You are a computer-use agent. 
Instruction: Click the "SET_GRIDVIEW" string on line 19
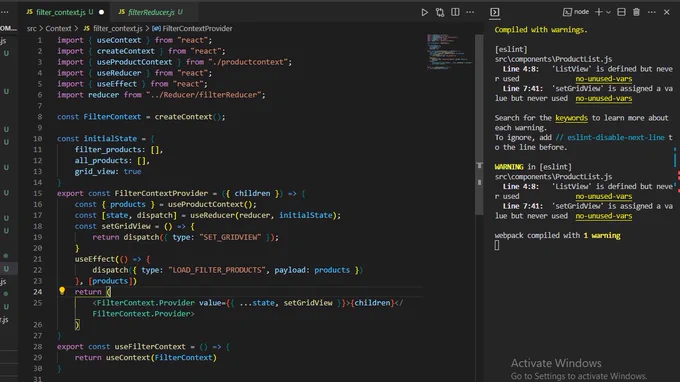(x=230, y=237)
